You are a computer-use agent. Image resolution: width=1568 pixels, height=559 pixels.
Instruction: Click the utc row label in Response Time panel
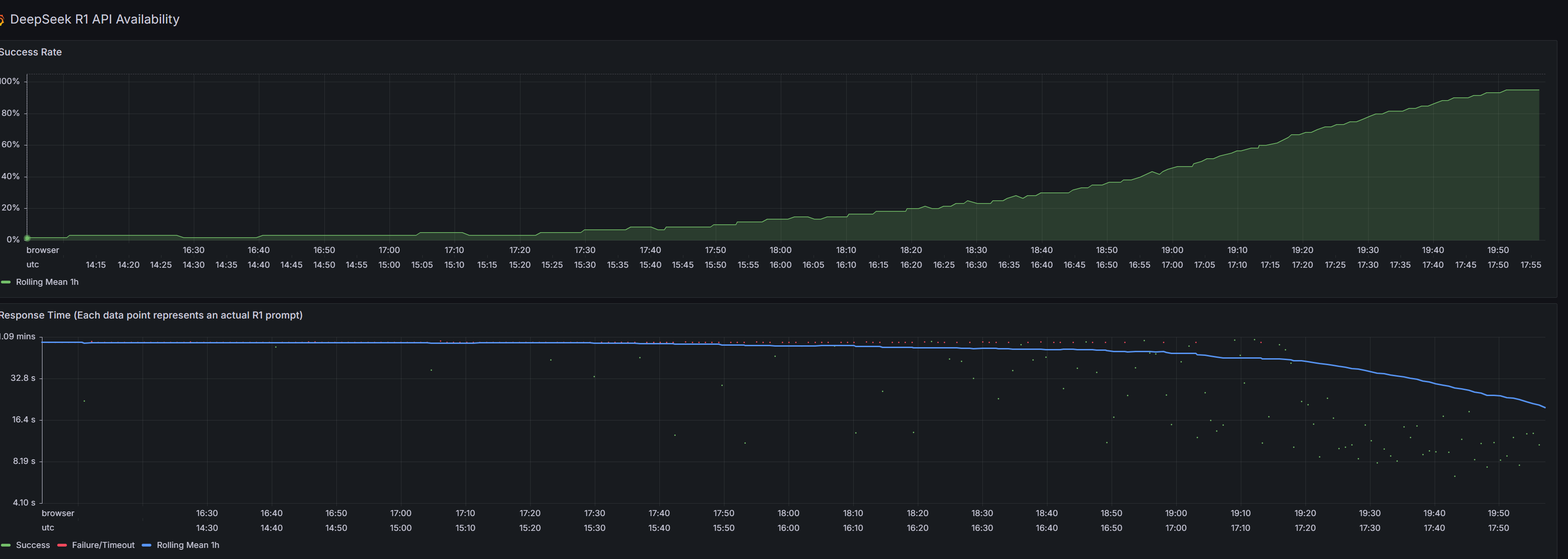point(48,528)
